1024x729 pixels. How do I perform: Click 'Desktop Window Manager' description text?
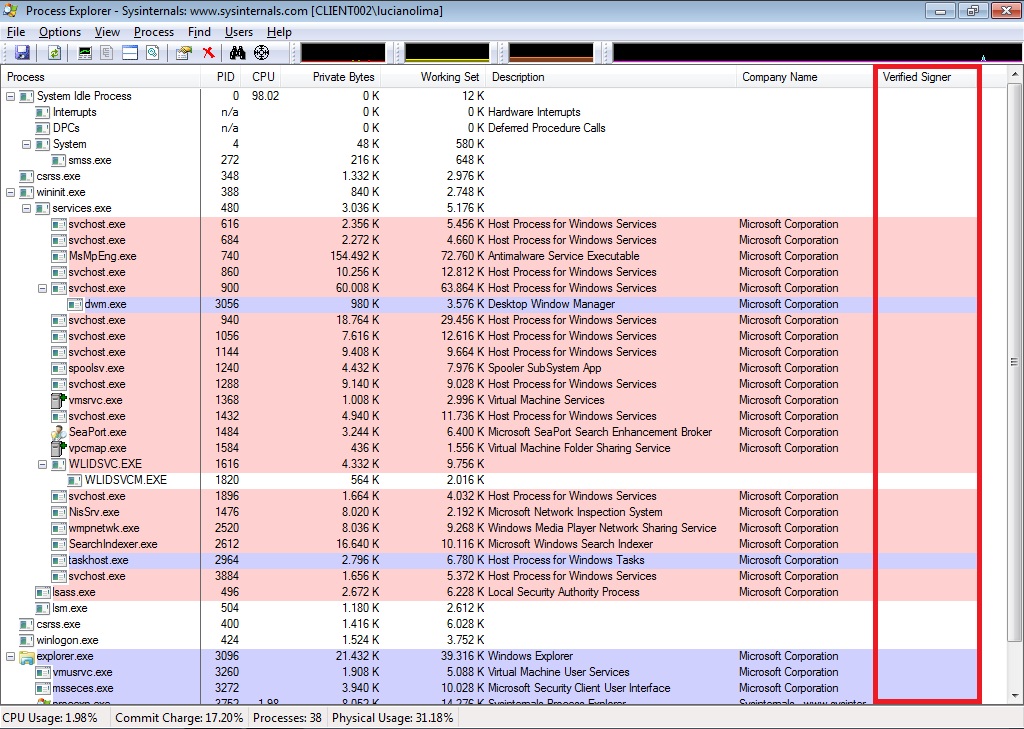coord(551,304)
